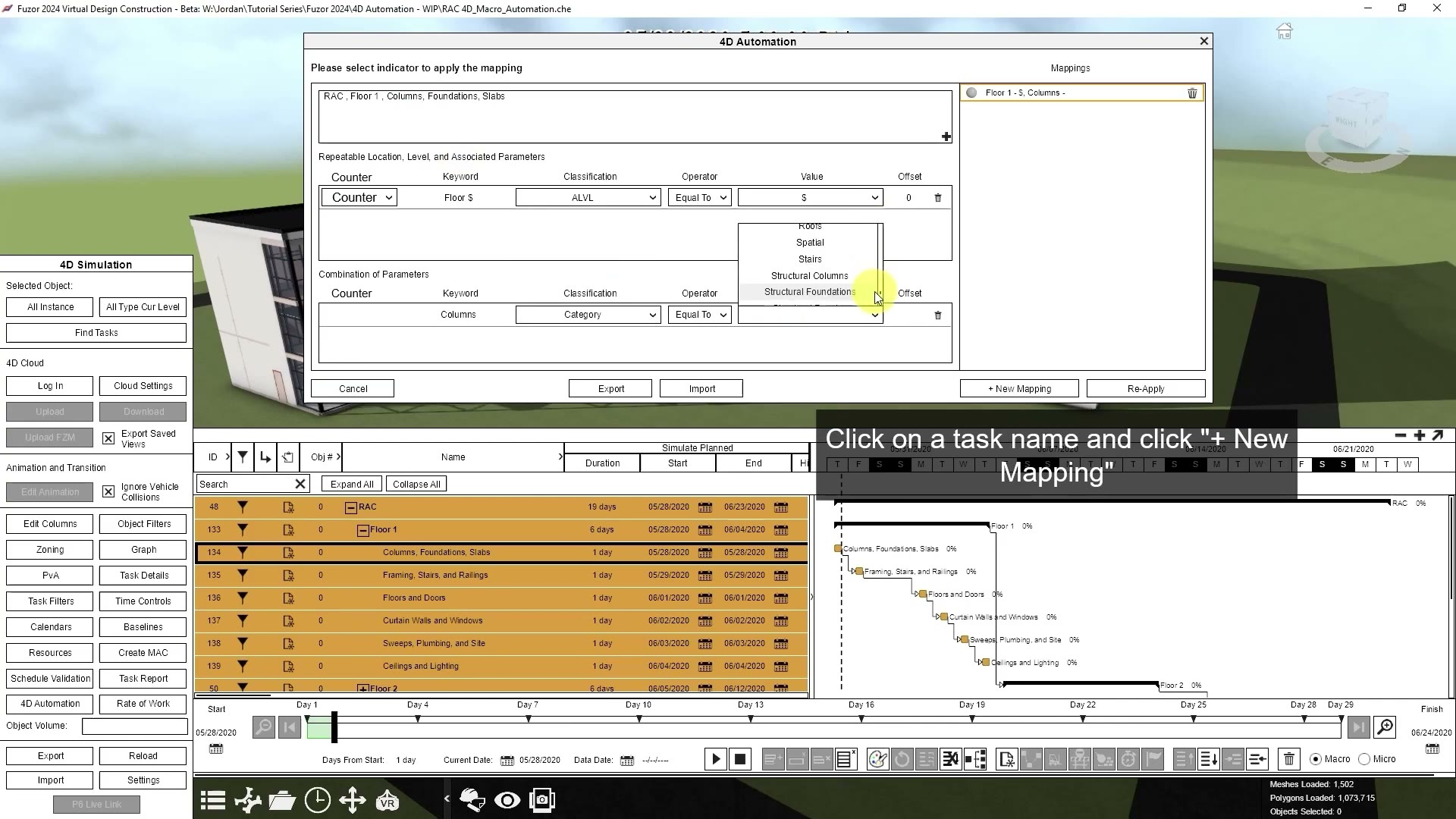The width and height of the screenshot is (1456, 819).
Task: Select the Micro radio button
Action: [1364, 759]
